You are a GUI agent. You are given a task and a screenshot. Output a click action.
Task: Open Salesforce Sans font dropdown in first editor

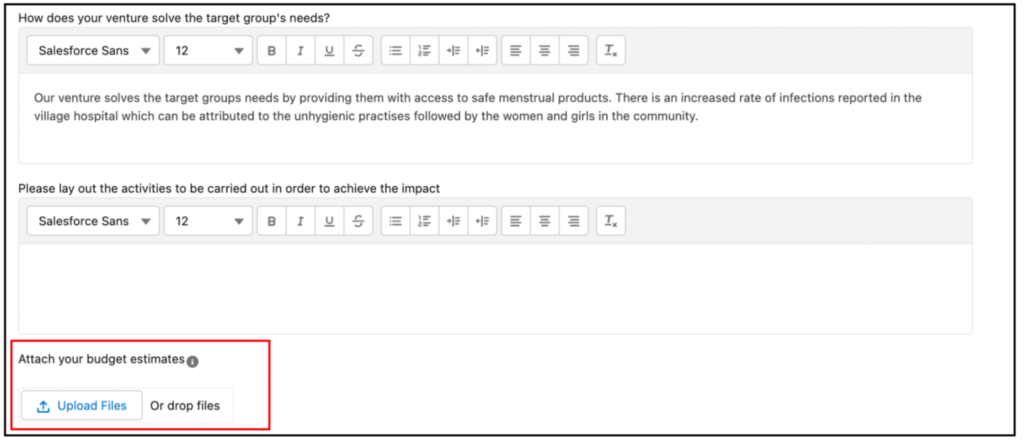pyautogui.click(x=93, y=50)
